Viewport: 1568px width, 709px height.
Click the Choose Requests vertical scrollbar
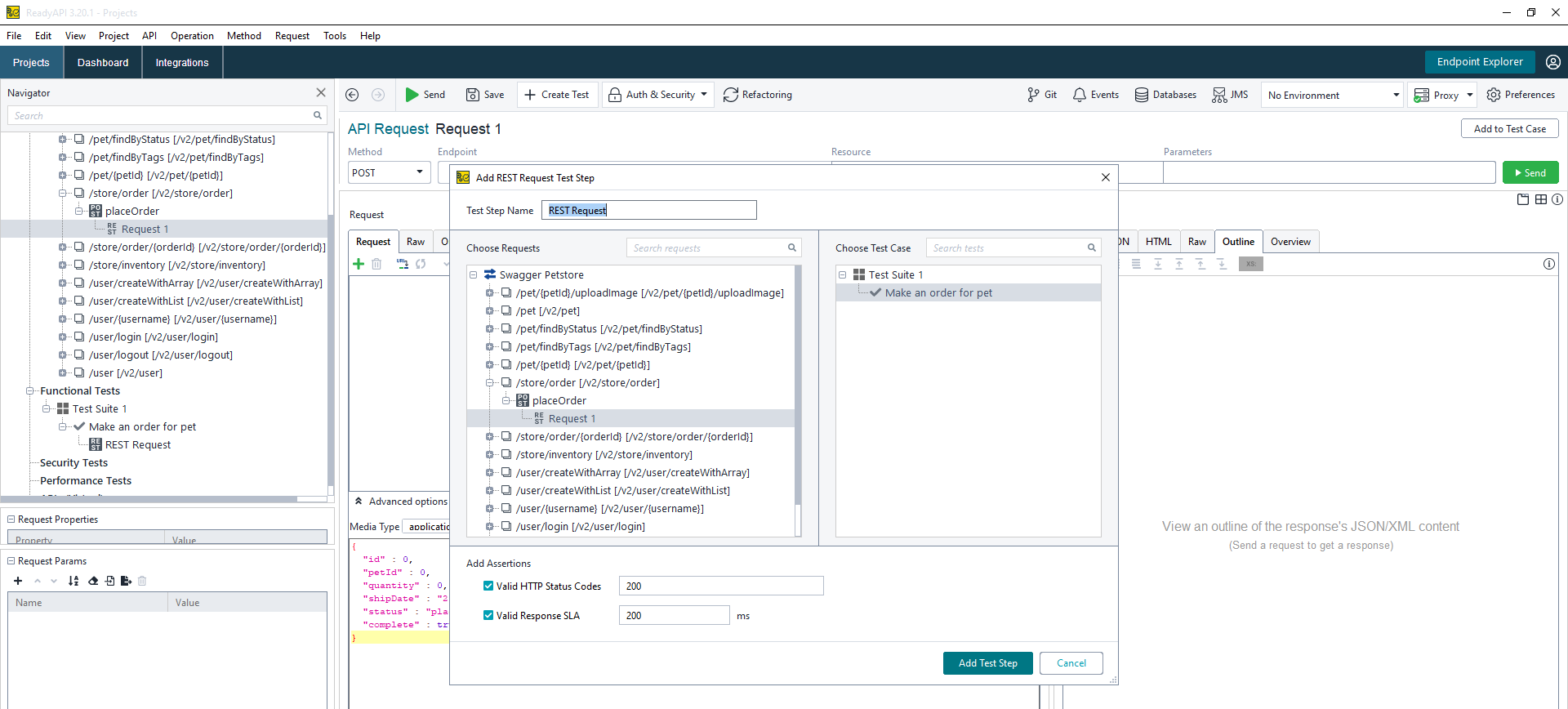[798, 386]
